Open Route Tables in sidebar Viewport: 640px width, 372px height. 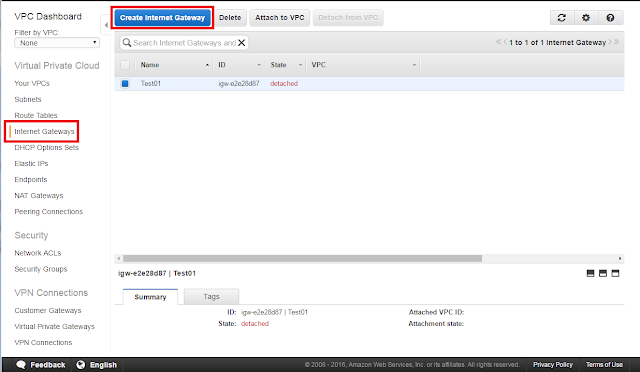(36, 115)
